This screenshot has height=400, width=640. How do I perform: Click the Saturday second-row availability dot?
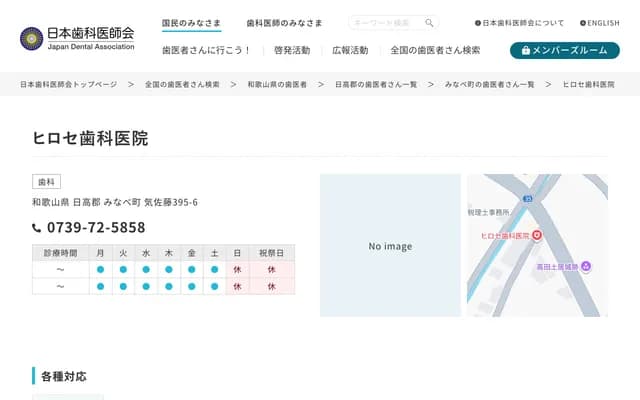(x=215, y=287)
